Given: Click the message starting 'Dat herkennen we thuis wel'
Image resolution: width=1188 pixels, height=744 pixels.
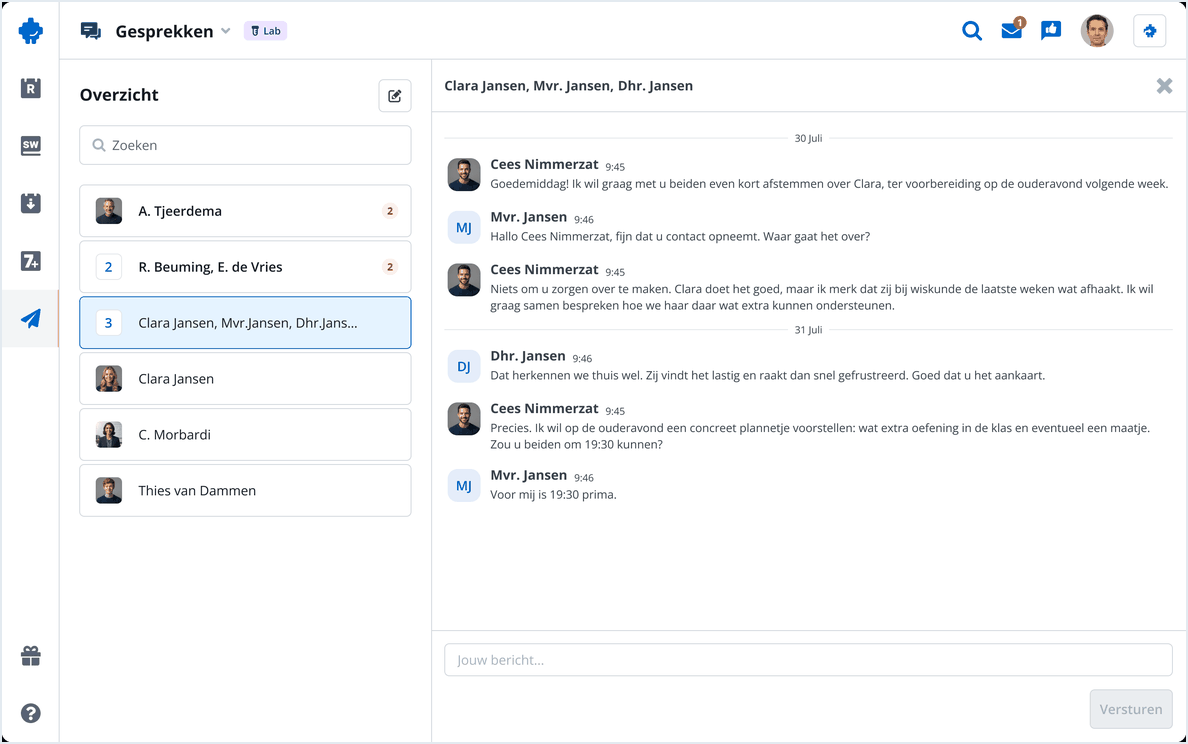Looking at the screenshot, I should pyautogui.click(x=768, y=375).
